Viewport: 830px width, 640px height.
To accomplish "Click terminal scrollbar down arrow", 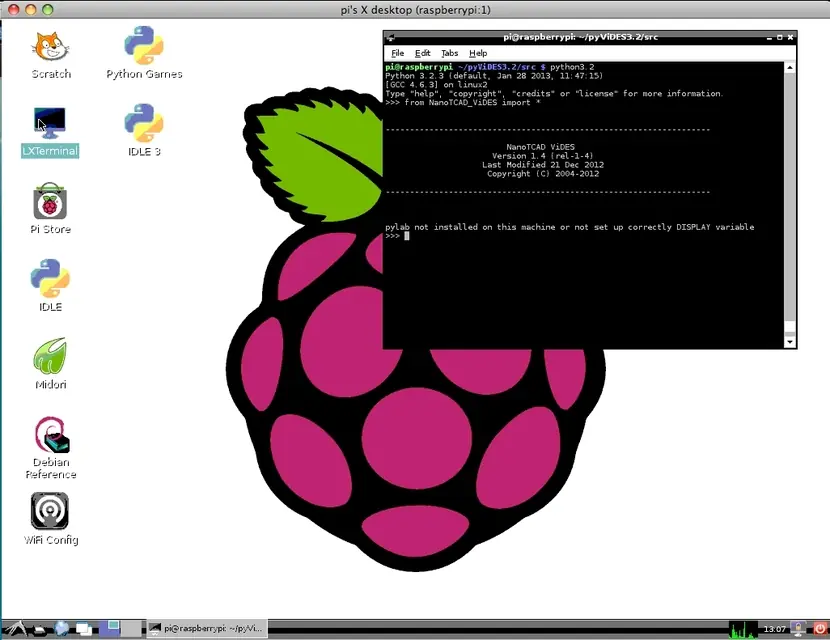I will (x=790, y=342).
